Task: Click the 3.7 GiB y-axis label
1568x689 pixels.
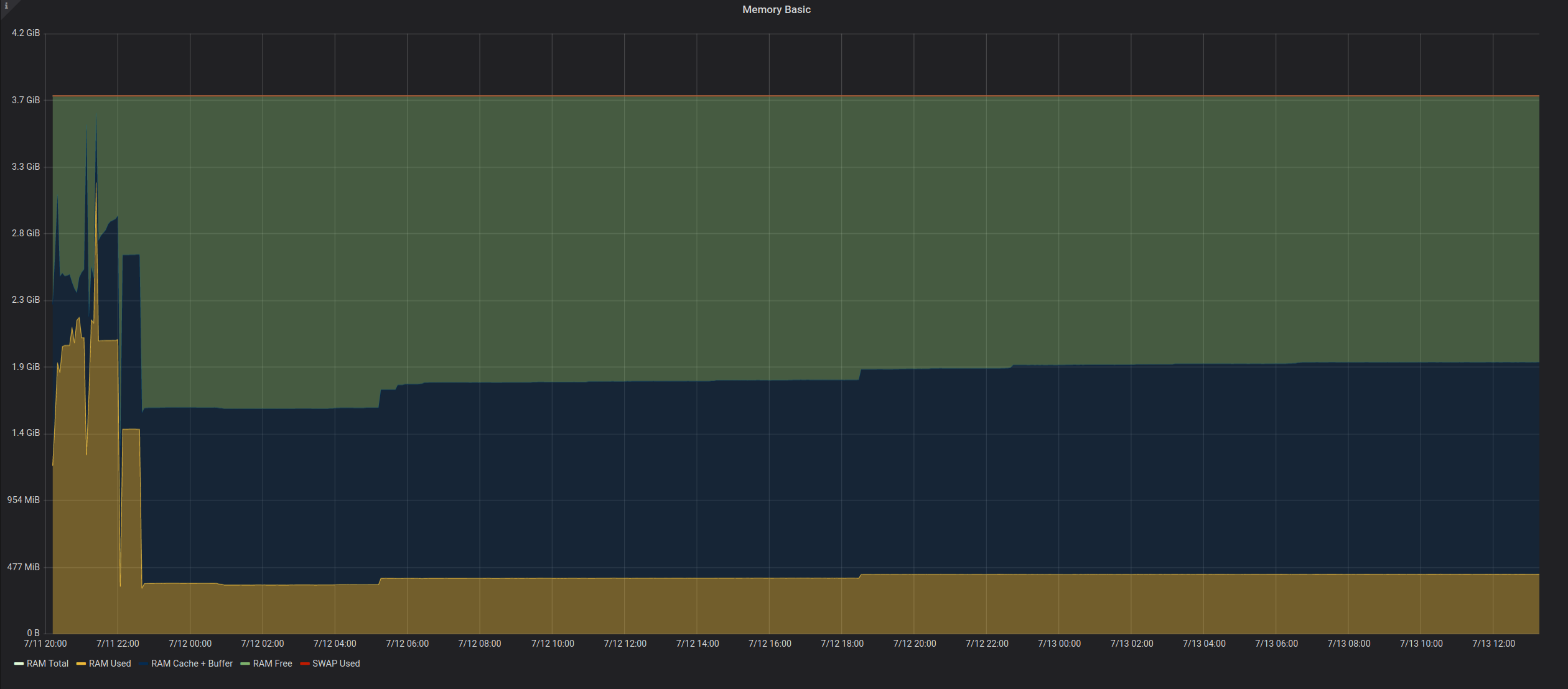Action: tap(26, 100)
